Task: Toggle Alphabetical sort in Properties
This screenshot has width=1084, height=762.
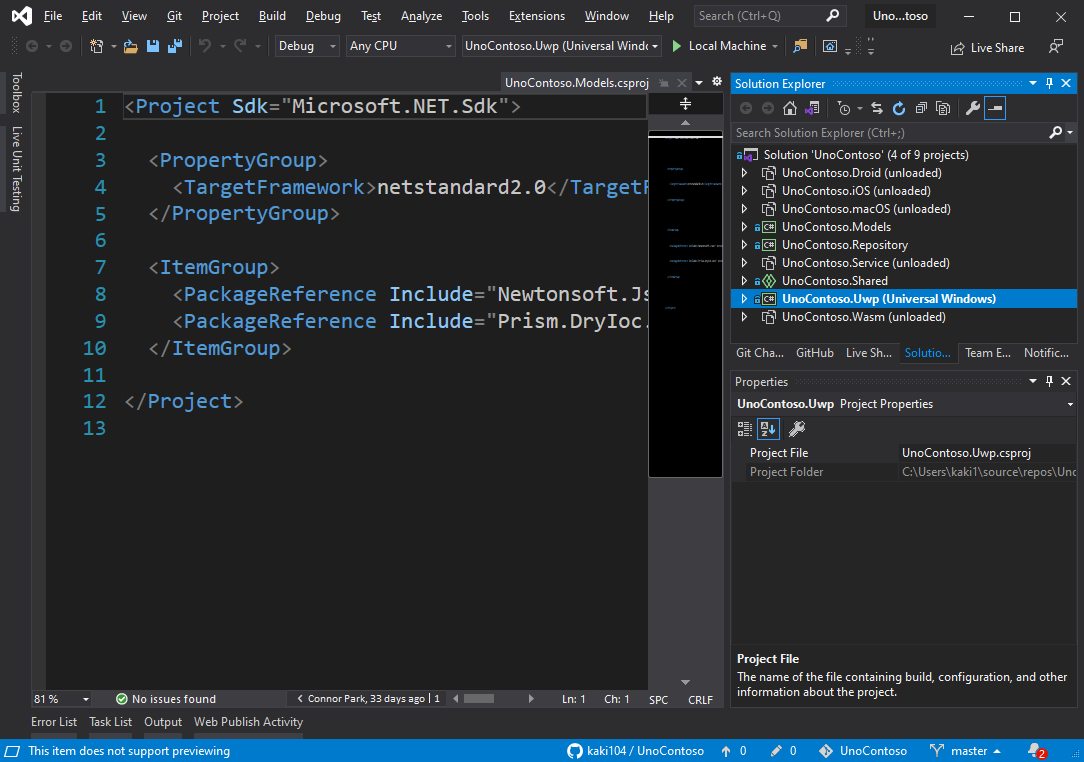Action: 768,429
